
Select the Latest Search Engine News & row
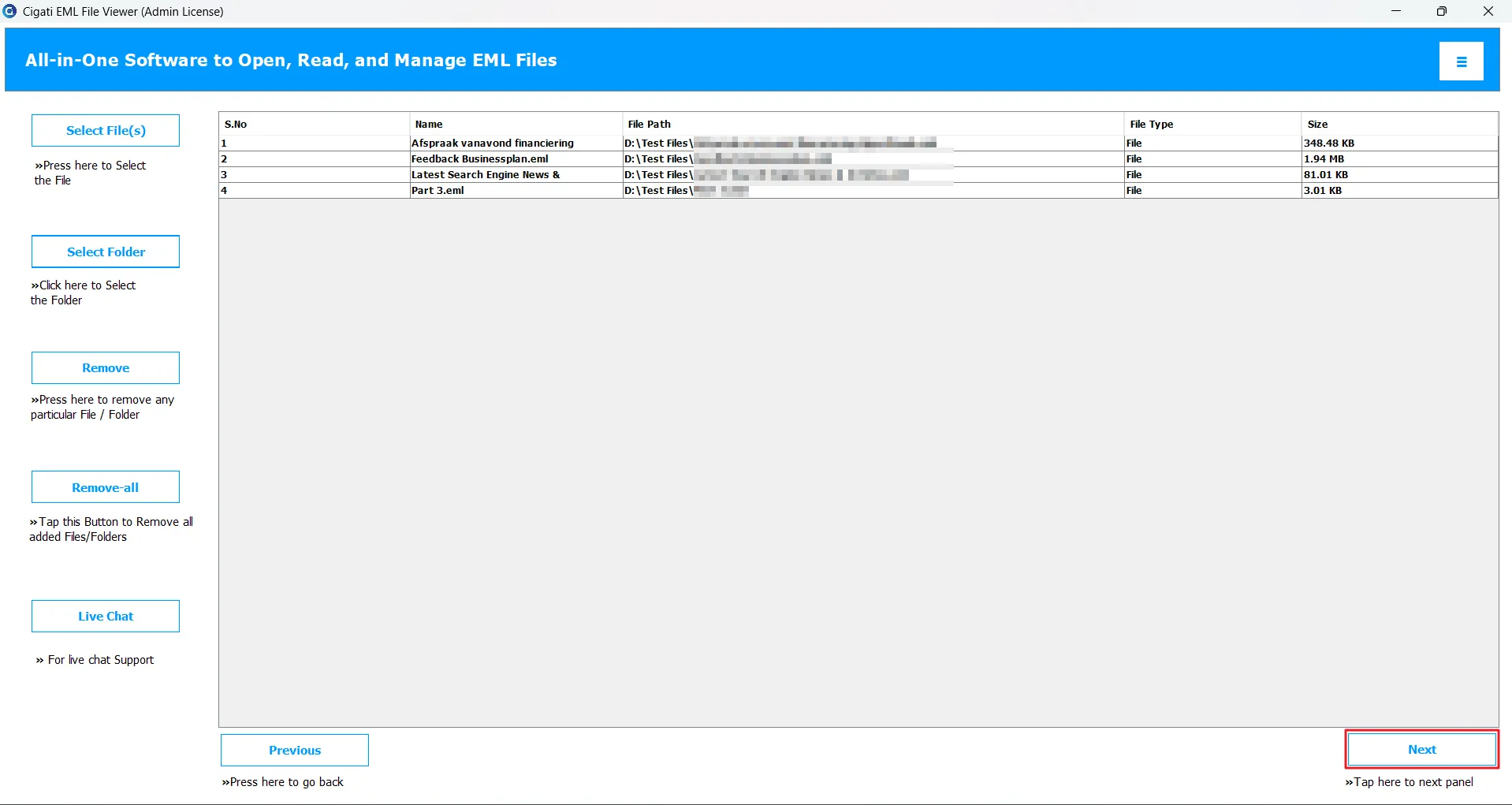click(x=858, y=175)
